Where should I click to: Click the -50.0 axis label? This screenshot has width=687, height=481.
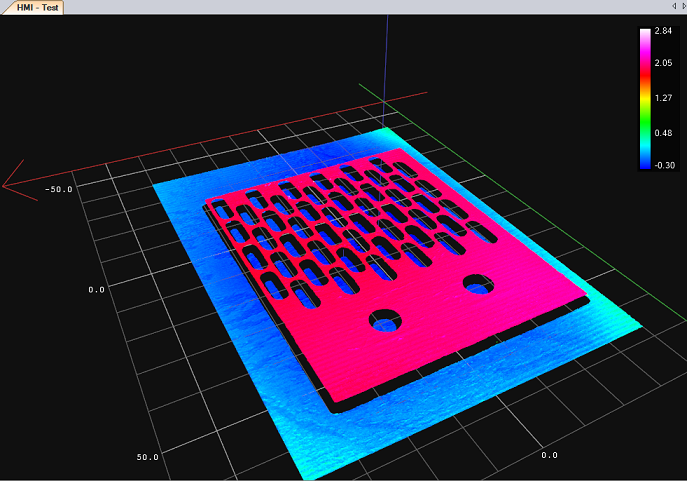coord(58,188)
